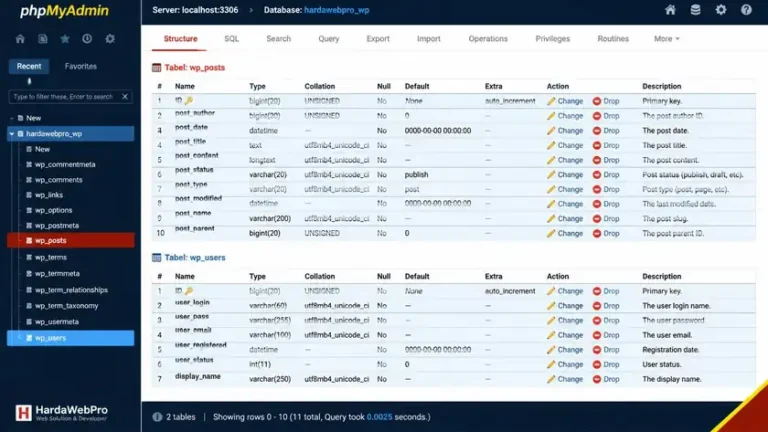Open the help question mark icon
The width and height of the screenshot is (768, 432).
pos(746,10)
